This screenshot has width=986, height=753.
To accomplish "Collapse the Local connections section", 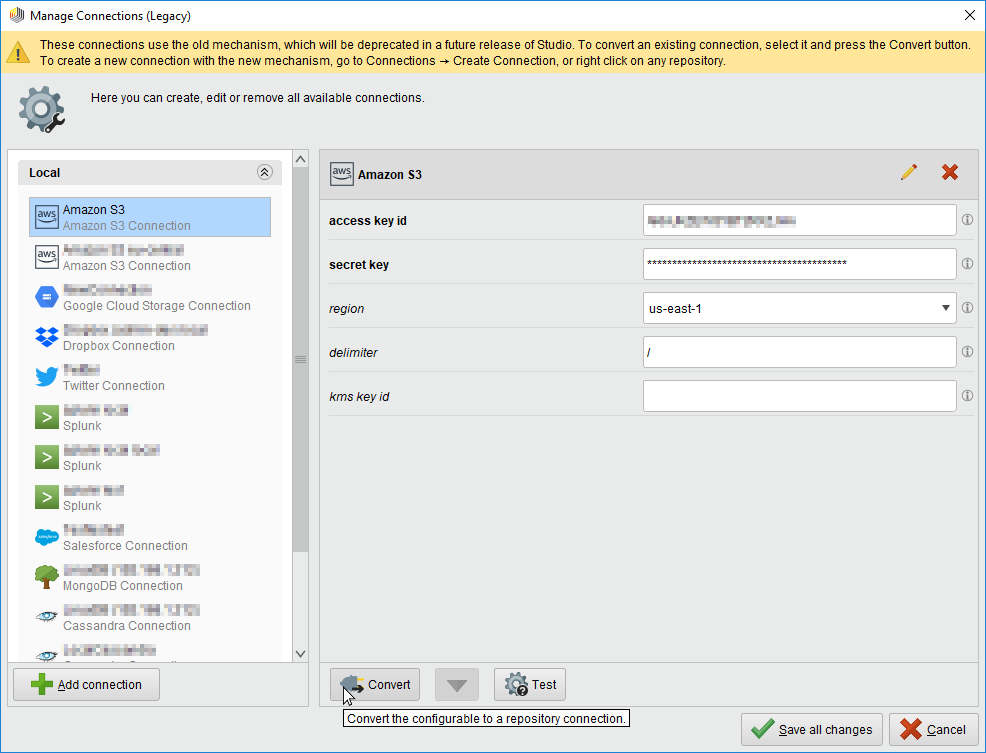I will 264,173.
